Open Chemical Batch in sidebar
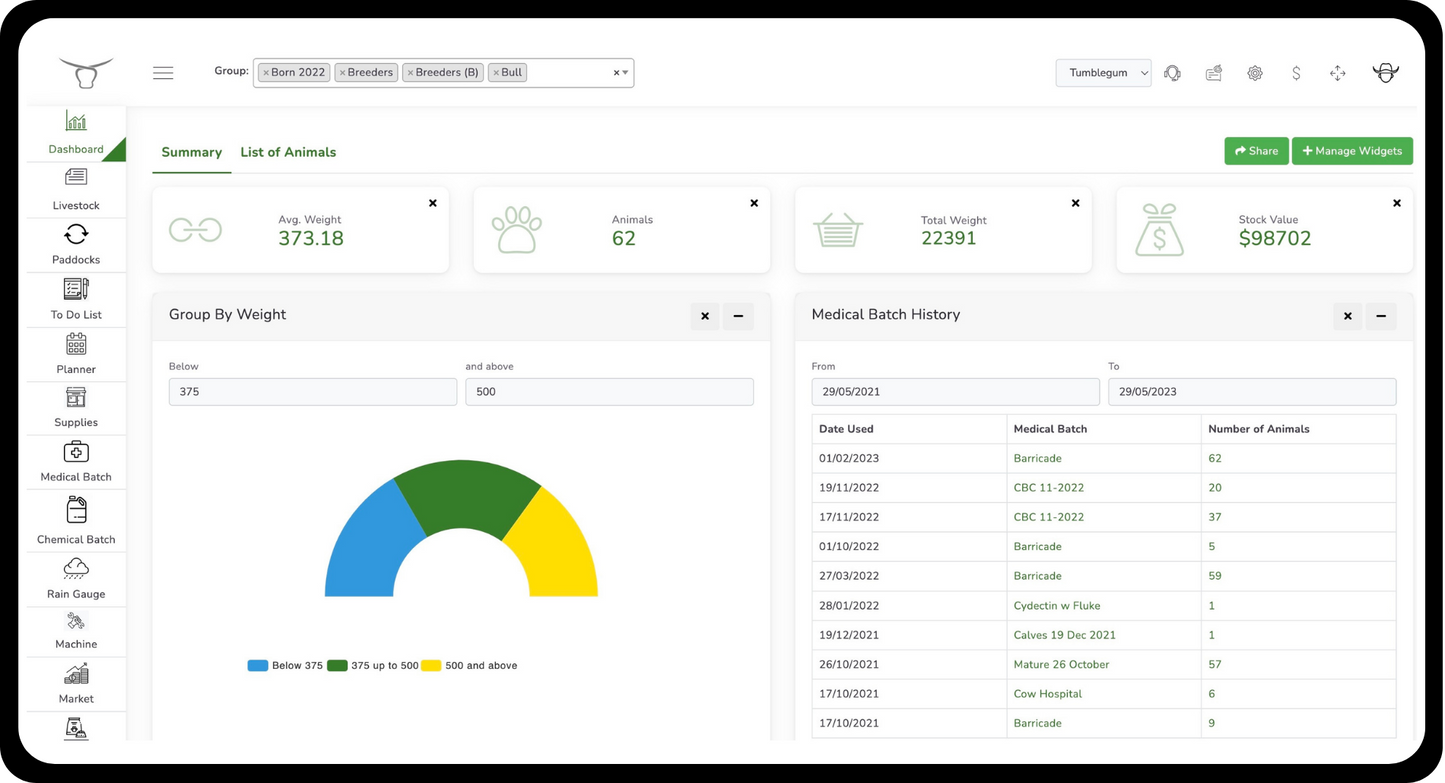 tap(76, 520)
